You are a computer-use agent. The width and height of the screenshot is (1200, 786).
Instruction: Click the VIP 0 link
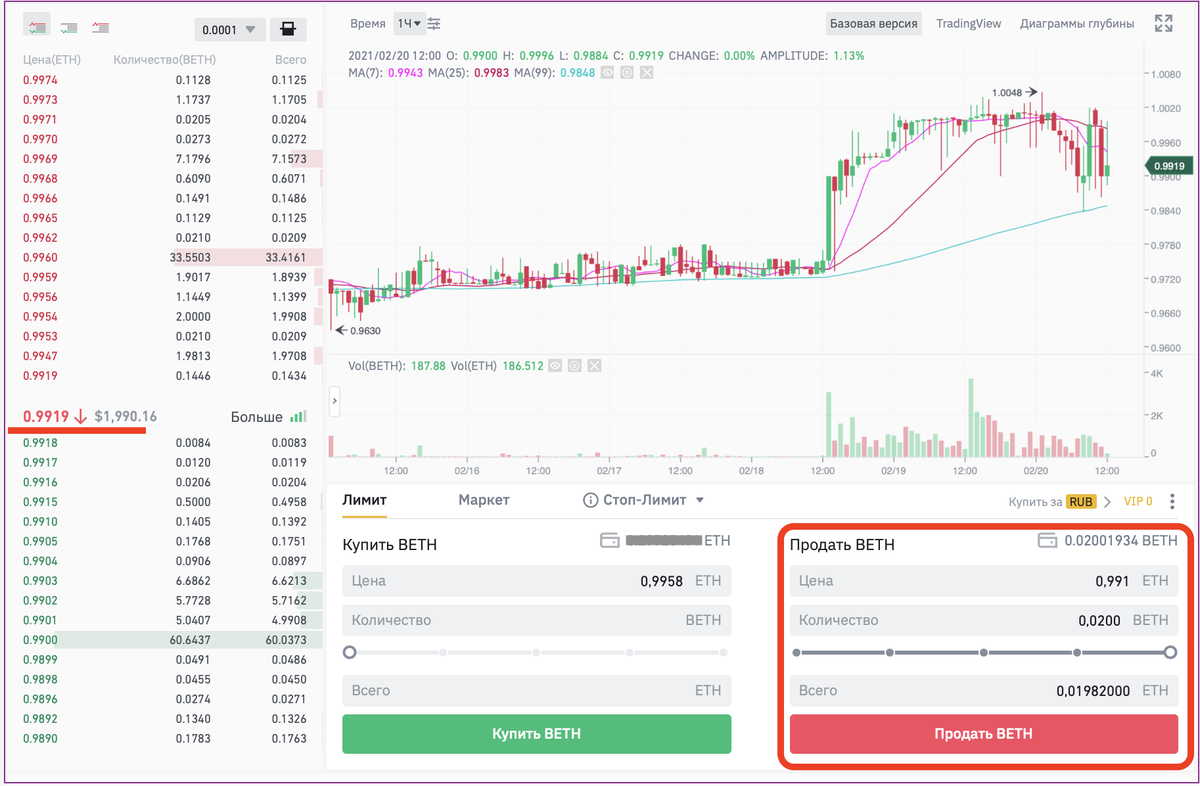1138,501
